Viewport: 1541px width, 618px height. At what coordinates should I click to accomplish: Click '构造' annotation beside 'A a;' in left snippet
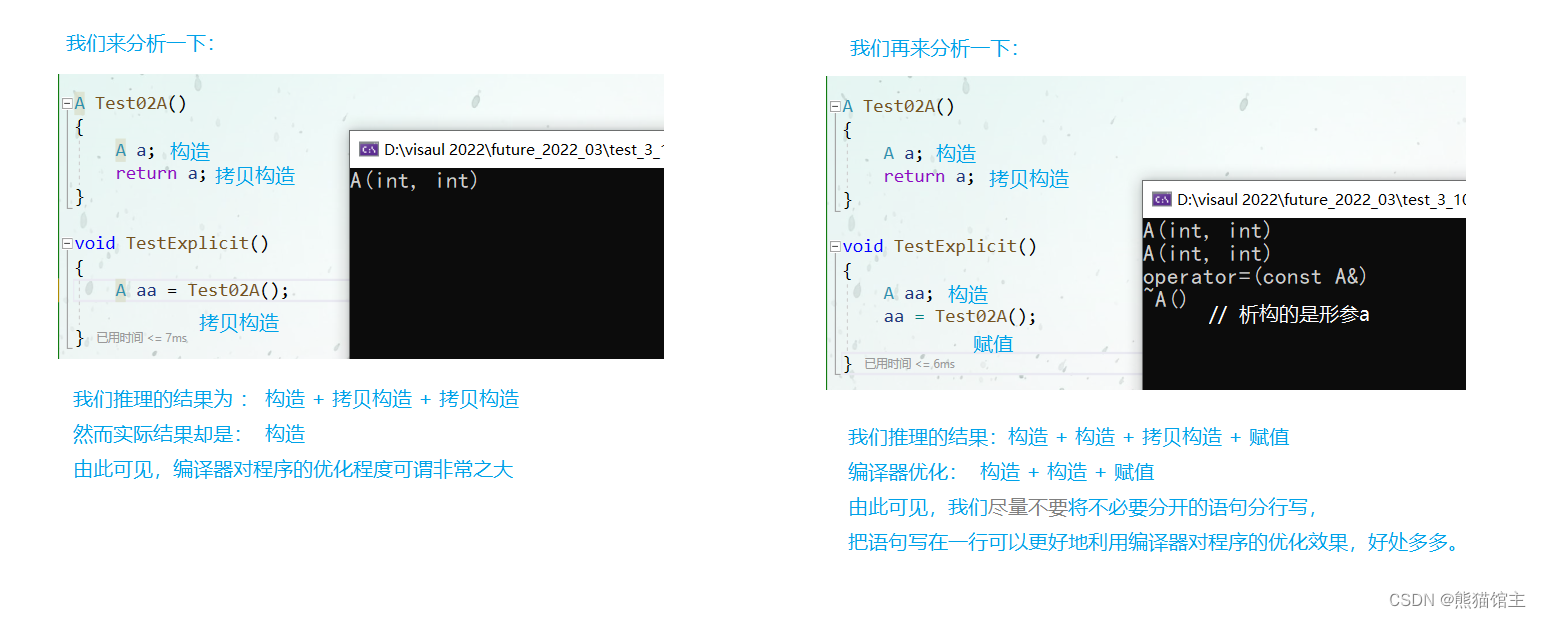pyautogui.click(x=190, y=151)
